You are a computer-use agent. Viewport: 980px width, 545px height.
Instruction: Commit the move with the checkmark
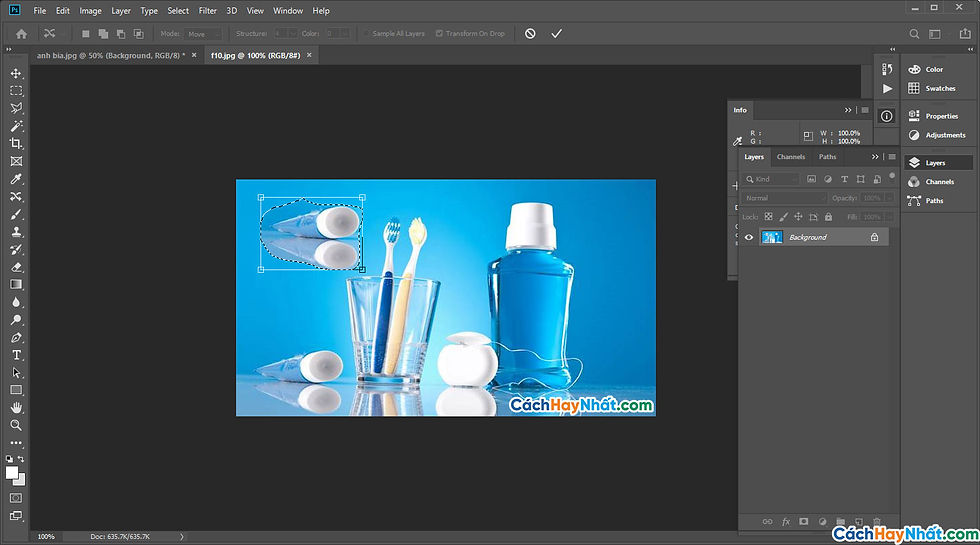(556, 34)
